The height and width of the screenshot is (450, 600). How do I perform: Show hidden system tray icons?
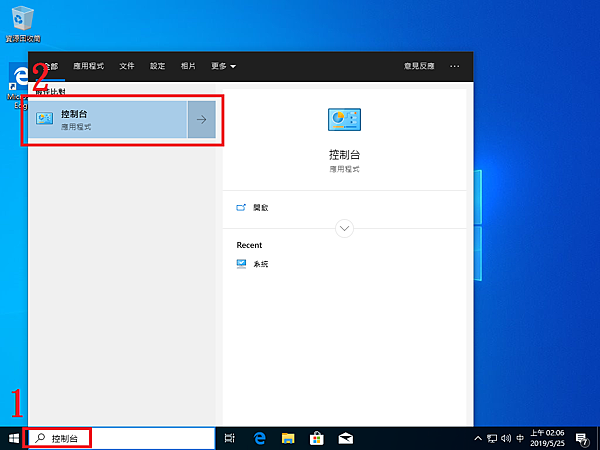click(x=478, y=438)
